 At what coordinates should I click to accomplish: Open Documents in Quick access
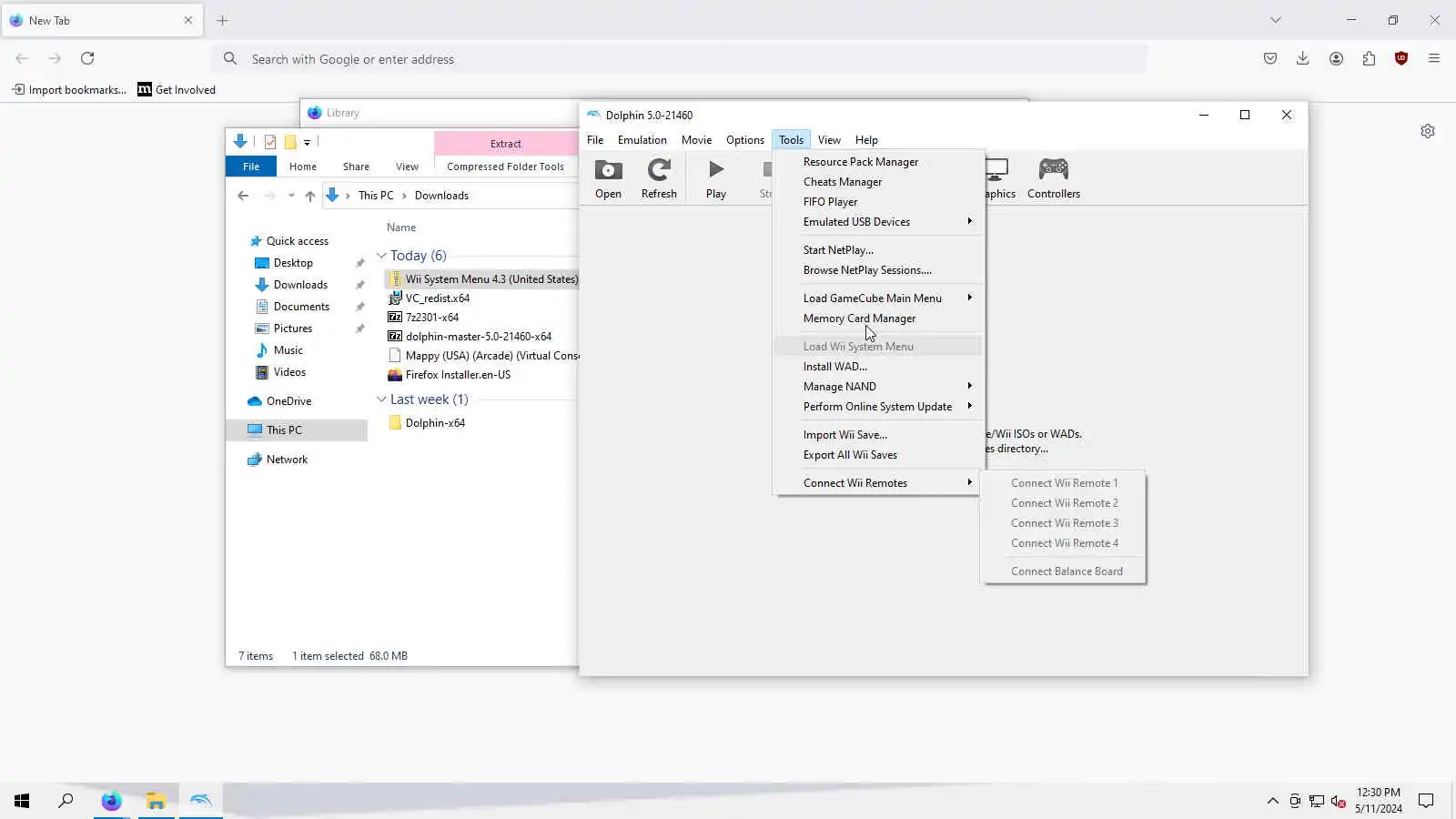click(x=301, y=307)
